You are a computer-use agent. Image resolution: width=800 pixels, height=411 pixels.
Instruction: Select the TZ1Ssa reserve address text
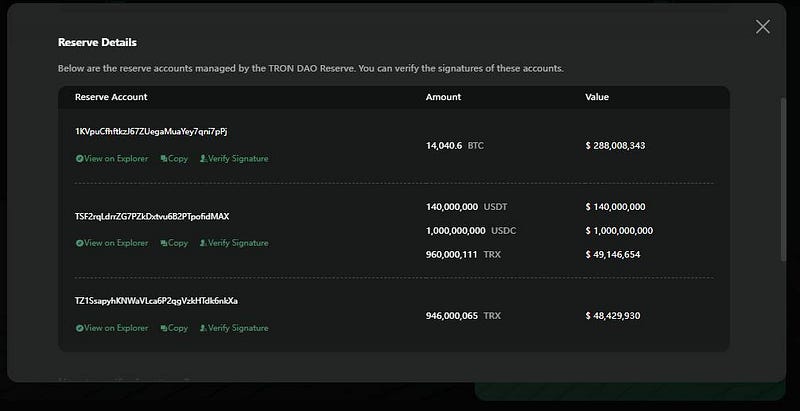tap(156, 301)
